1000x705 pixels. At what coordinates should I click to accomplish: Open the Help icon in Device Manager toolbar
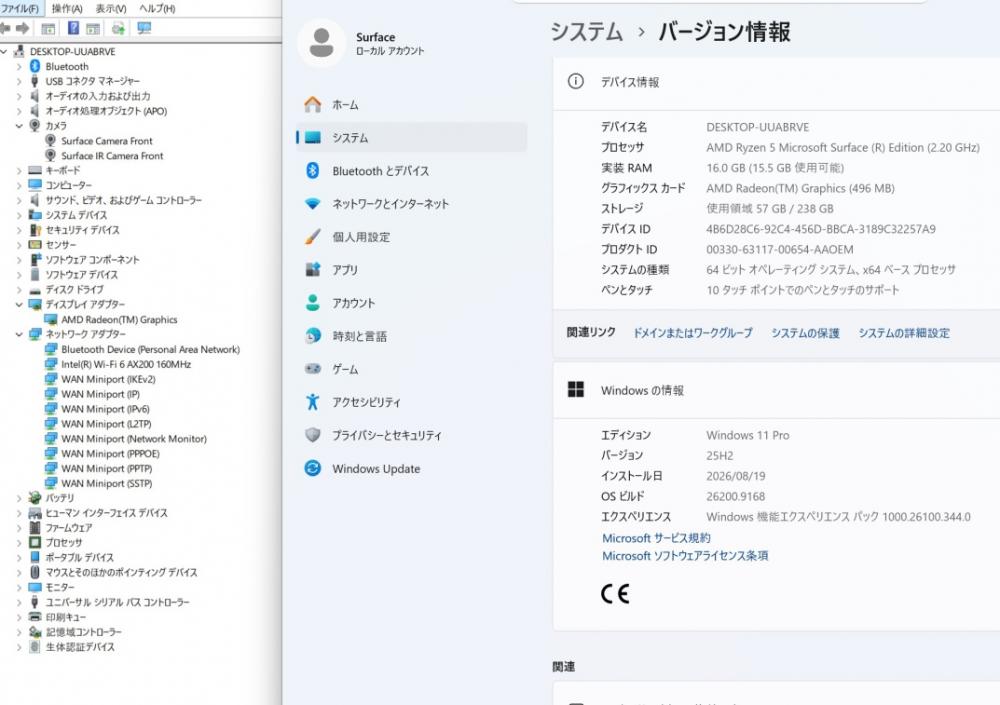[x=73, y=28]
